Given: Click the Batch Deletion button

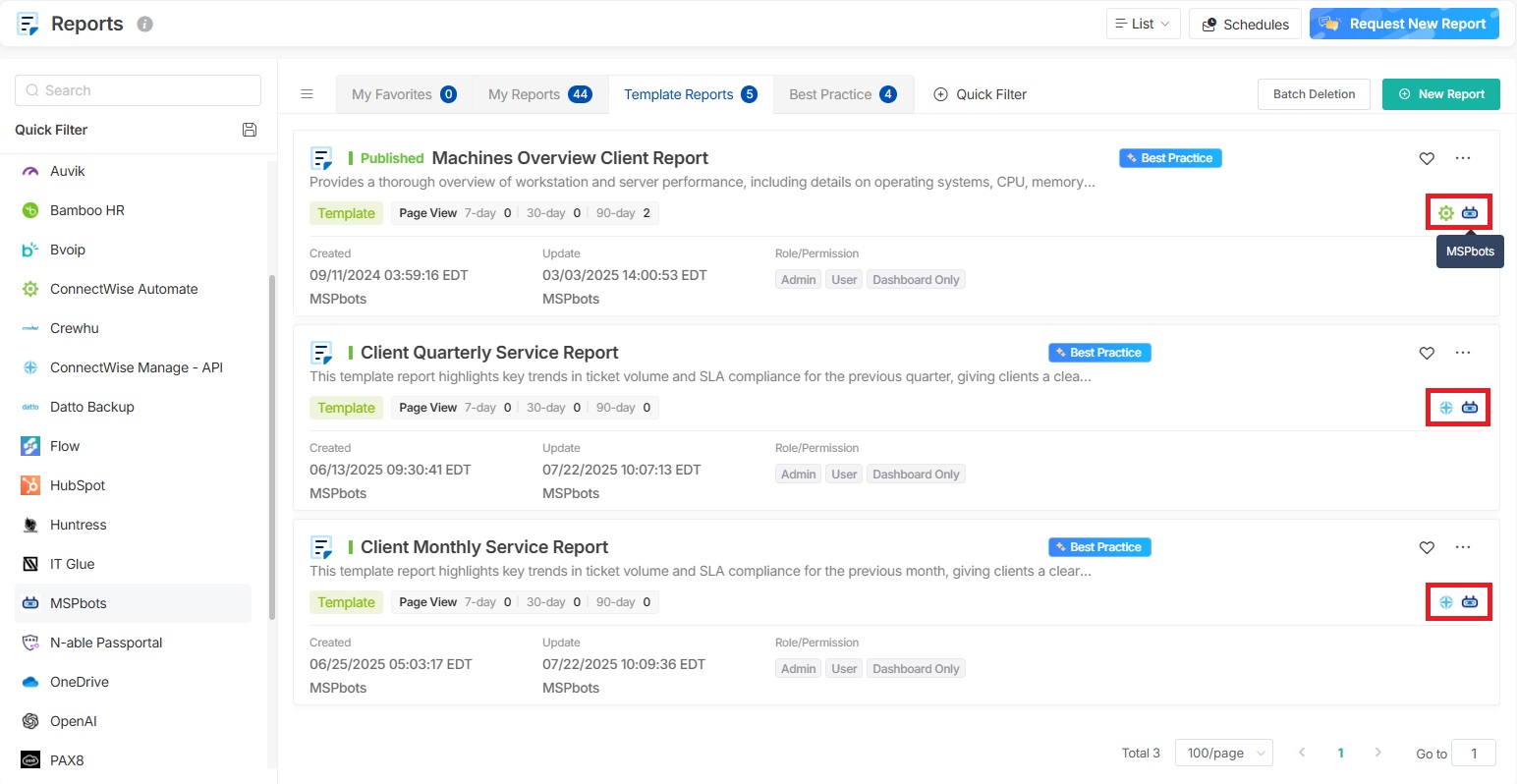Looking at the screenshot, I should 1314,94.
